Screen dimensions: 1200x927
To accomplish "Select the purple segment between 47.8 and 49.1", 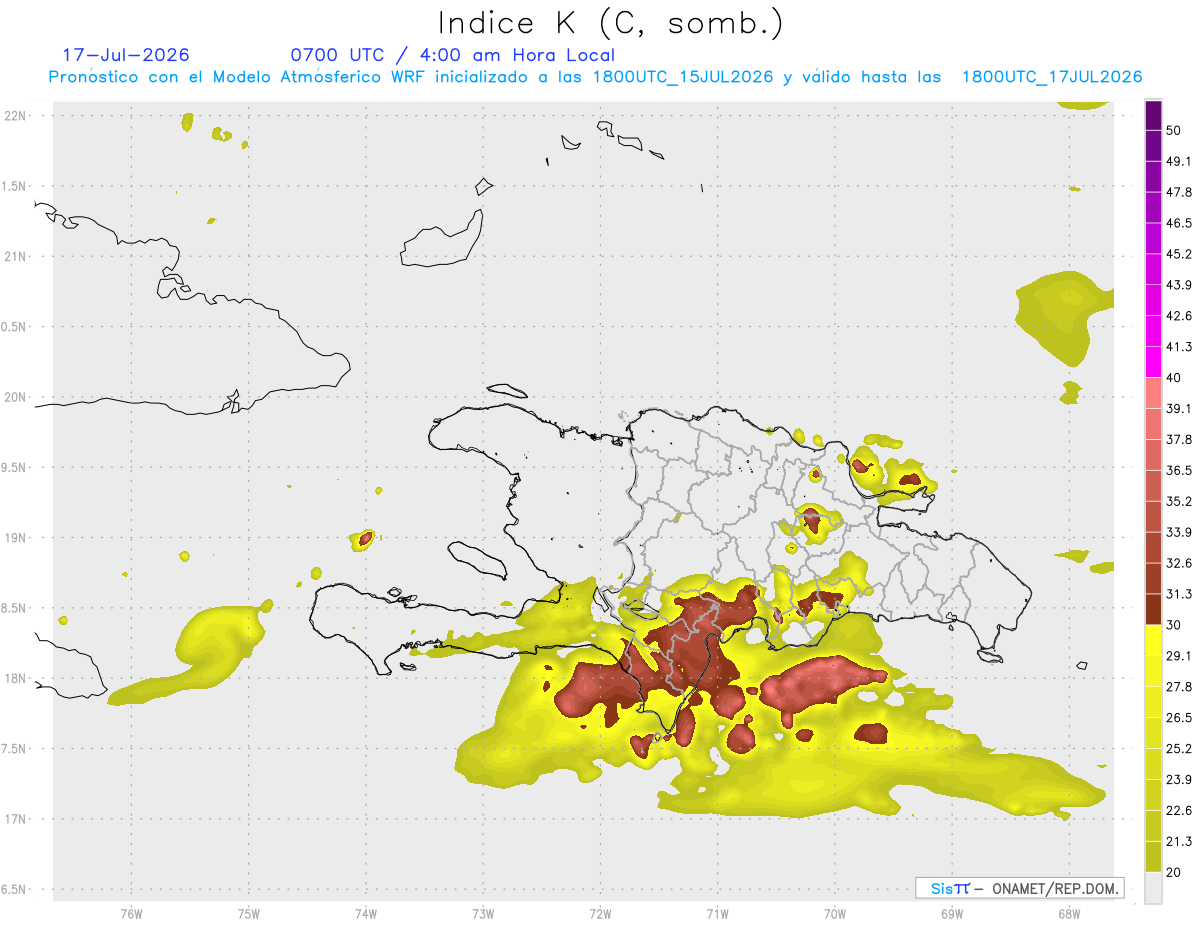I will pyautogui.click(x=1153, y=178).
